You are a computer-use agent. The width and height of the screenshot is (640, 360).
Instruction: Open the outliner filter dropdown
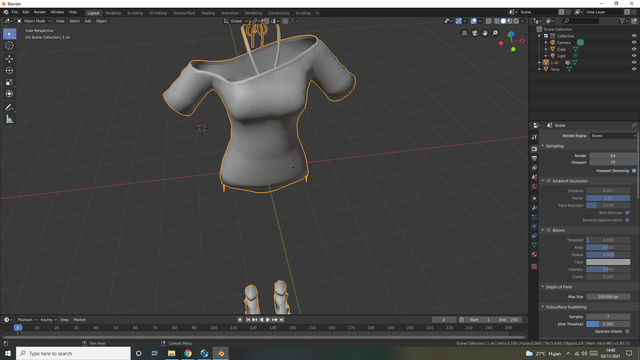pos(624,21)
